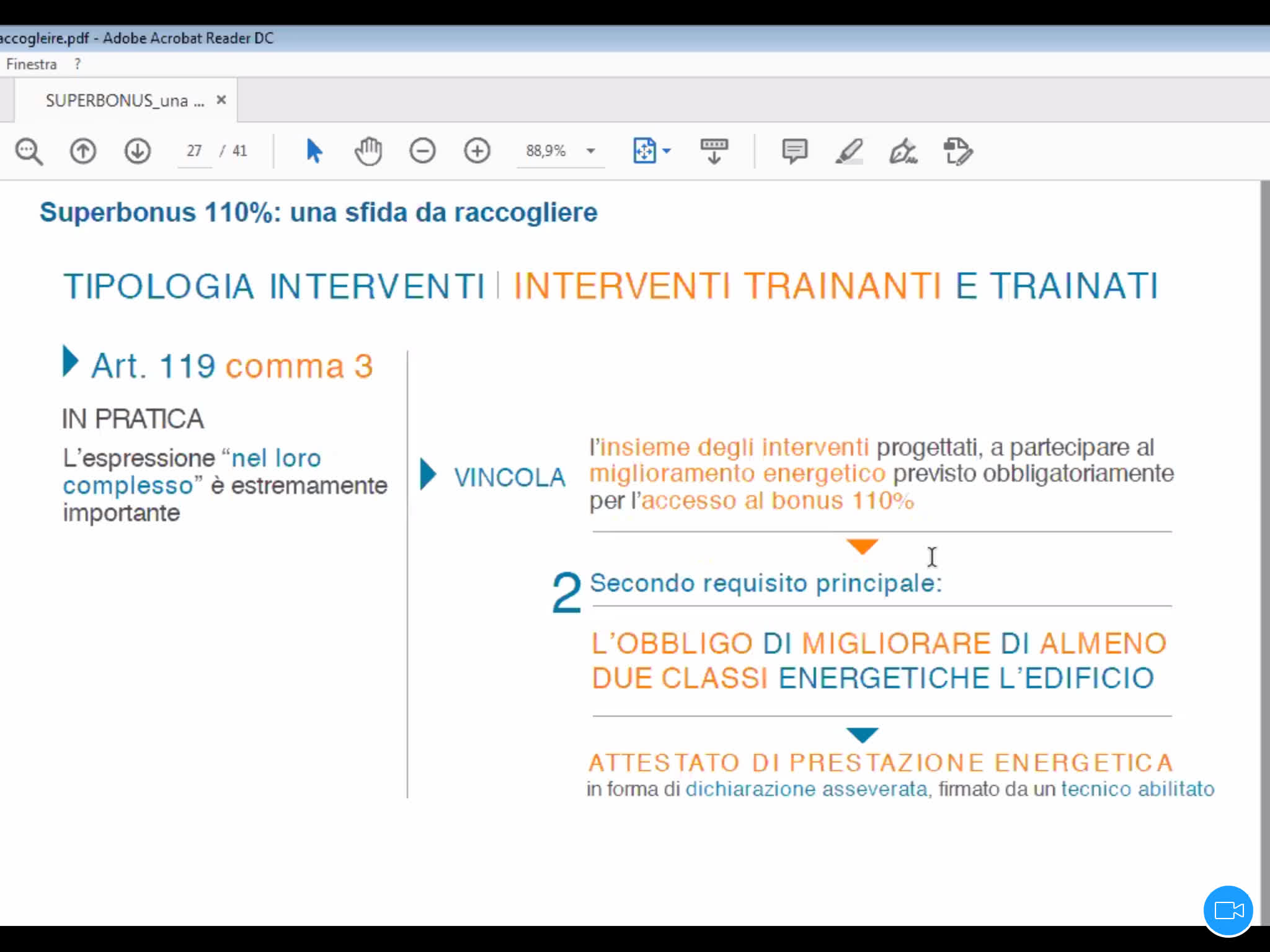The height and width of the screenshot is (952, 1270).
Task: Click the blue video camera button
Action: point(1228,910)
